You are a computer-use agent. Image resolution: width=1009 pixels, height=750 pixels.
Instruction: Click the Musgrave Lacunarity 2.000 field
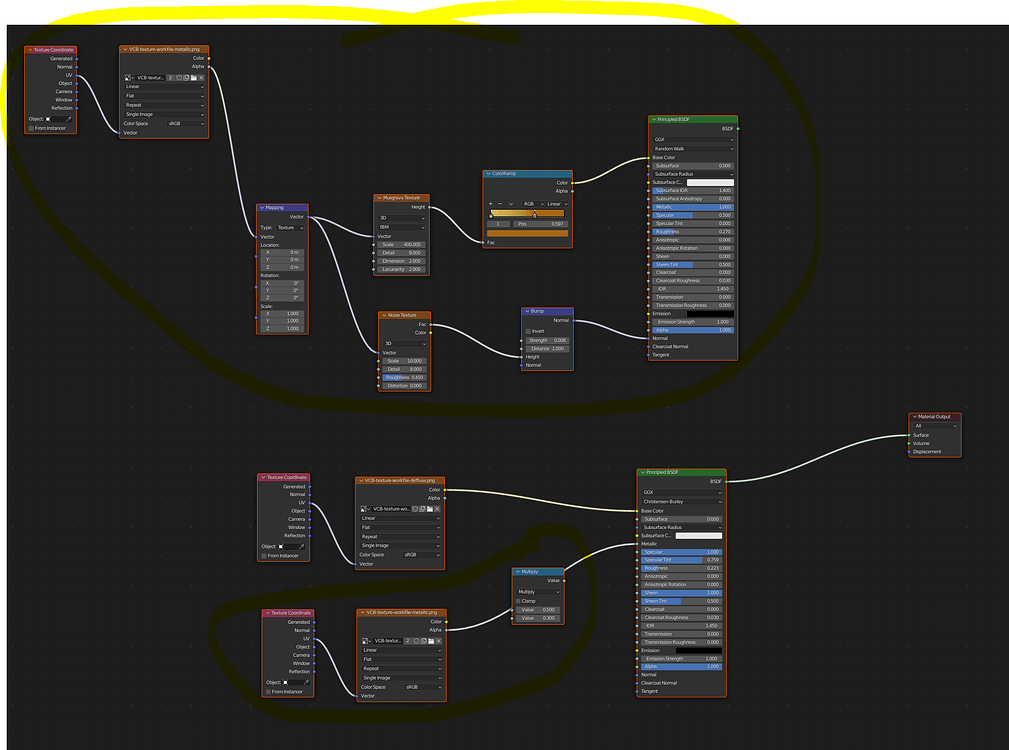pyautogui.click(x=402, y=270)
